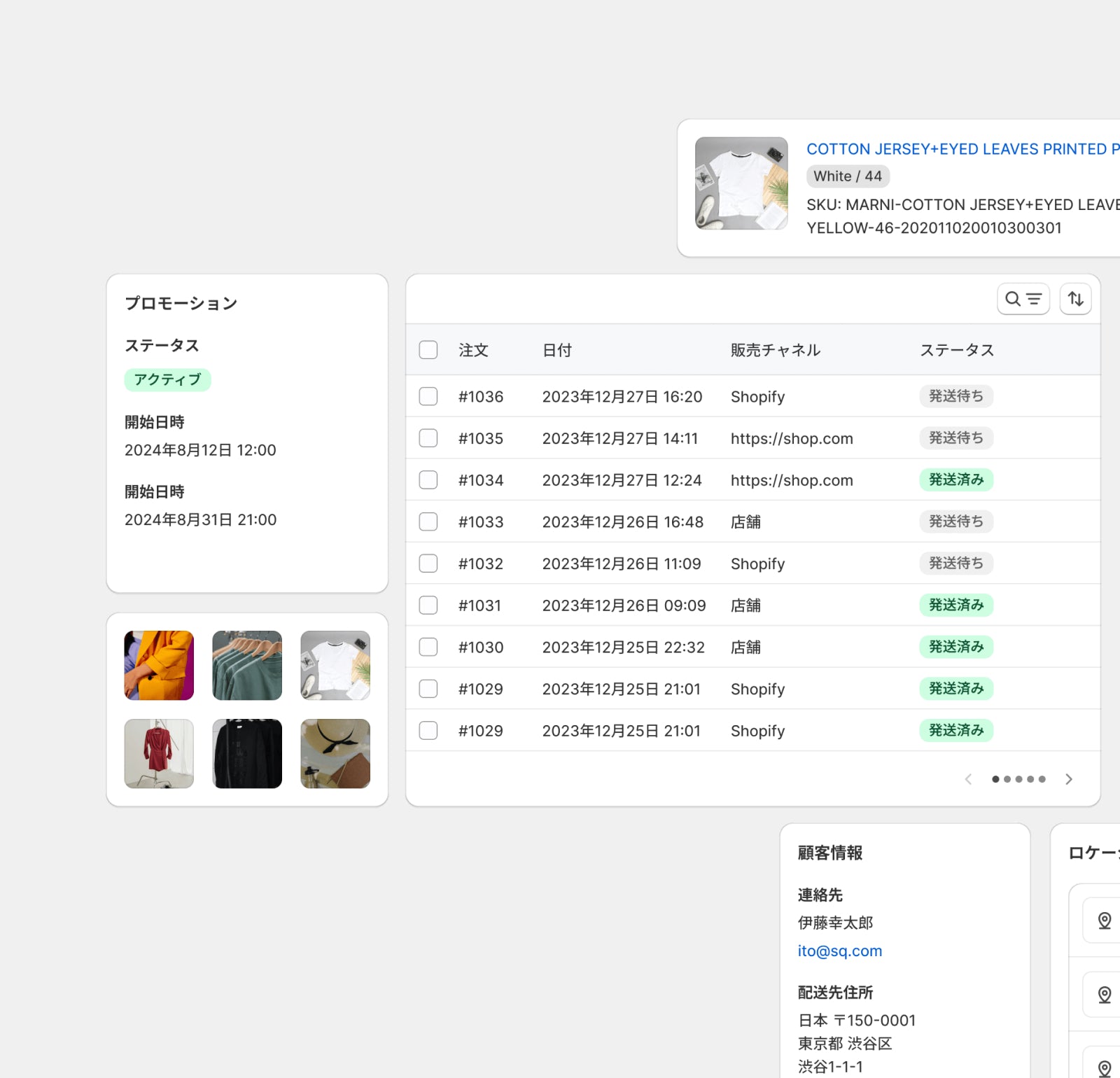The width and height of the screenshot is (1120, 1078).
Task: Click the first location pin icon
Action: (x=1104, y=920)
